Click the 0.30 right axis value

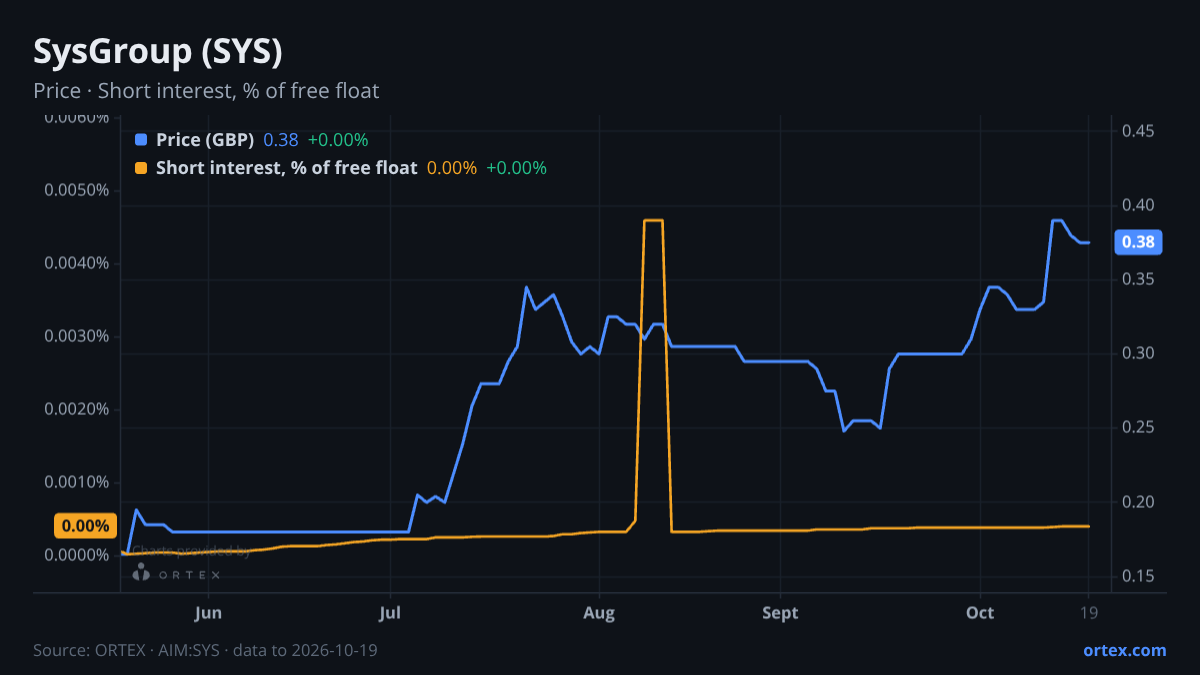1138,353
